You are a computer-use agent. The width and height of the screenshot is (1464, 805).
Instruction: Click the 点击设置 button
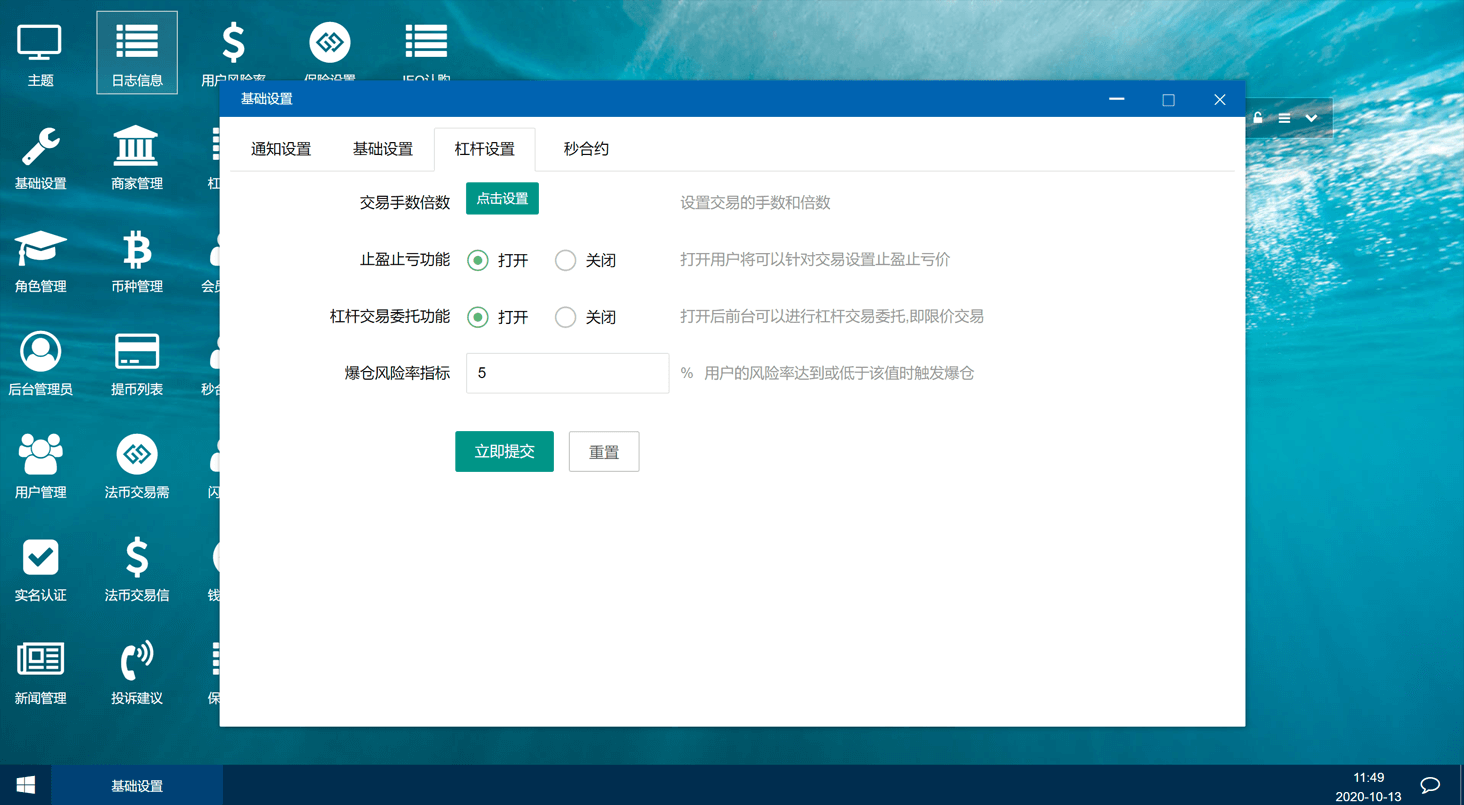point(502,198)
